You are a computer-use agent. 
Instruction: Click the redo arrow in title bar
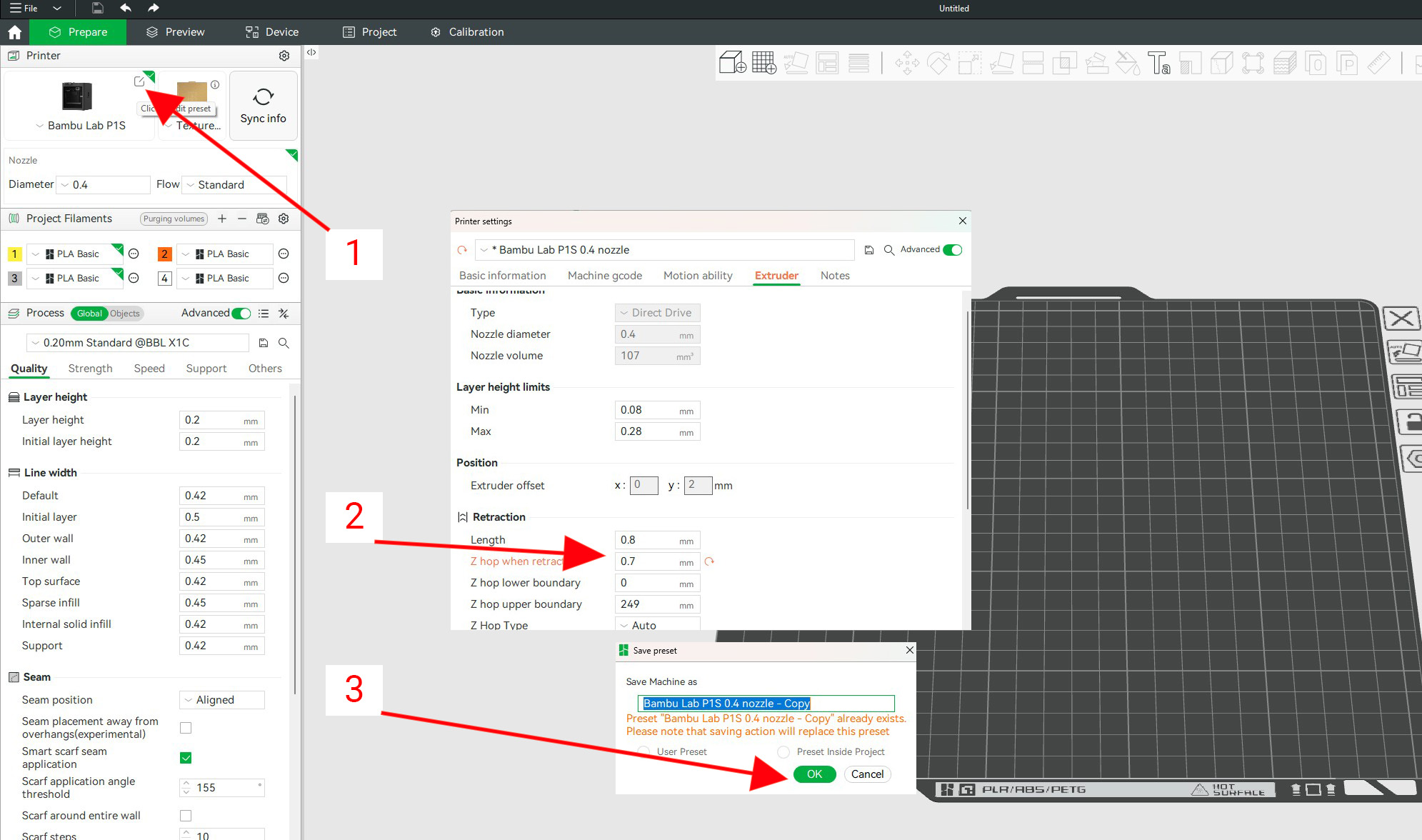pos(153,8)
